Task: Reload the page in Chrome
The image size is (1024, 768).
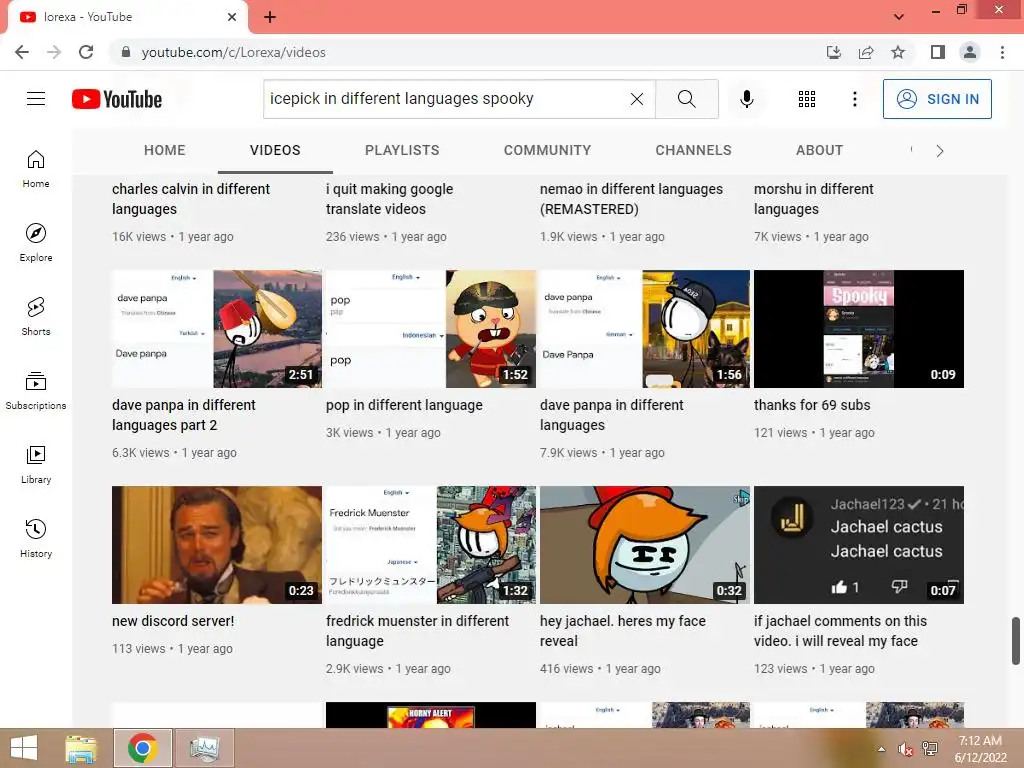Action: [x=86, y=52]
